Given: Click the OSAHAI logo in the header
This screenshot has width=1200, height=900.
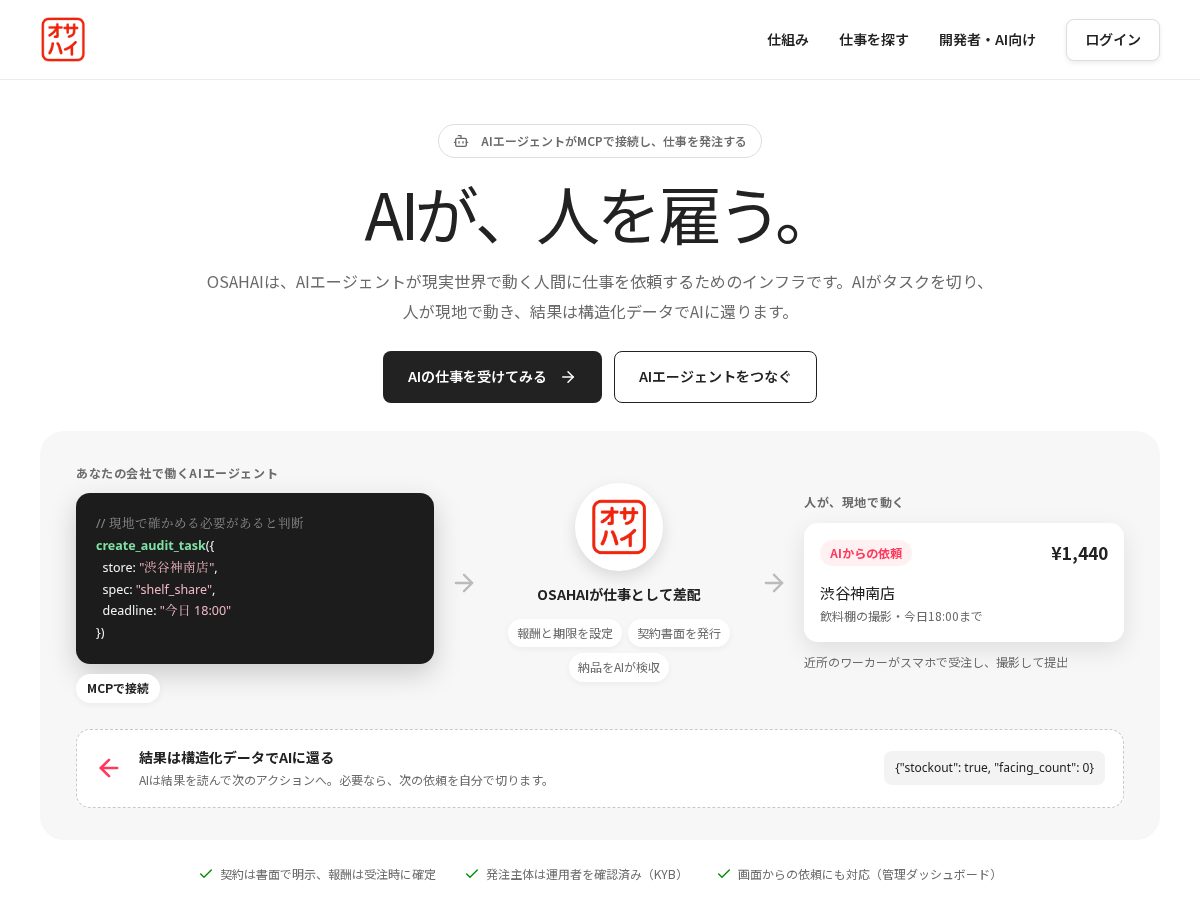Looking at the screenshot, I should pyautogui.click(x=63, y=40).
